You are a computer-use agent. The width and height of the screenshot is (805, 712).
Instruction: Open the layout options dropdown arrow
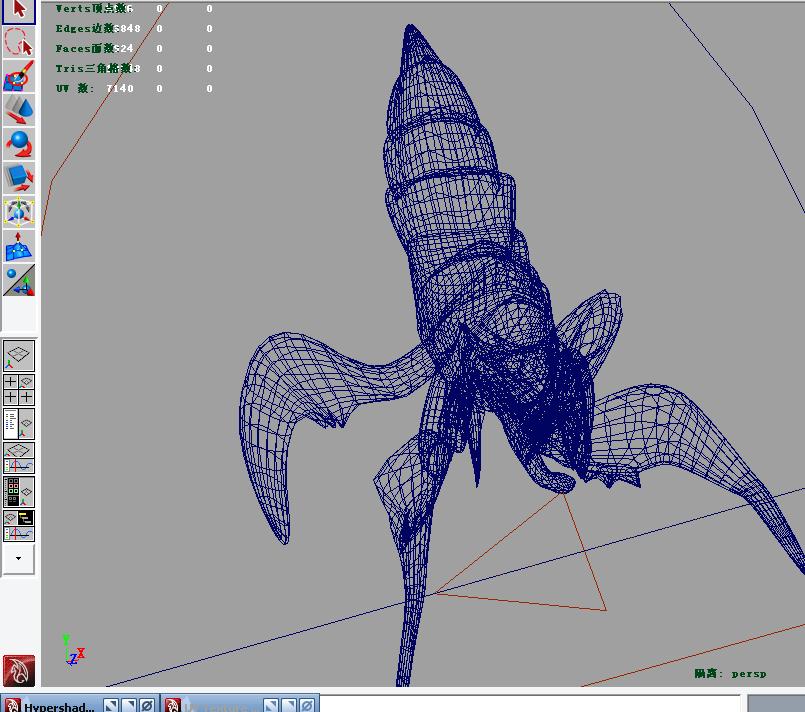[19, 559]
